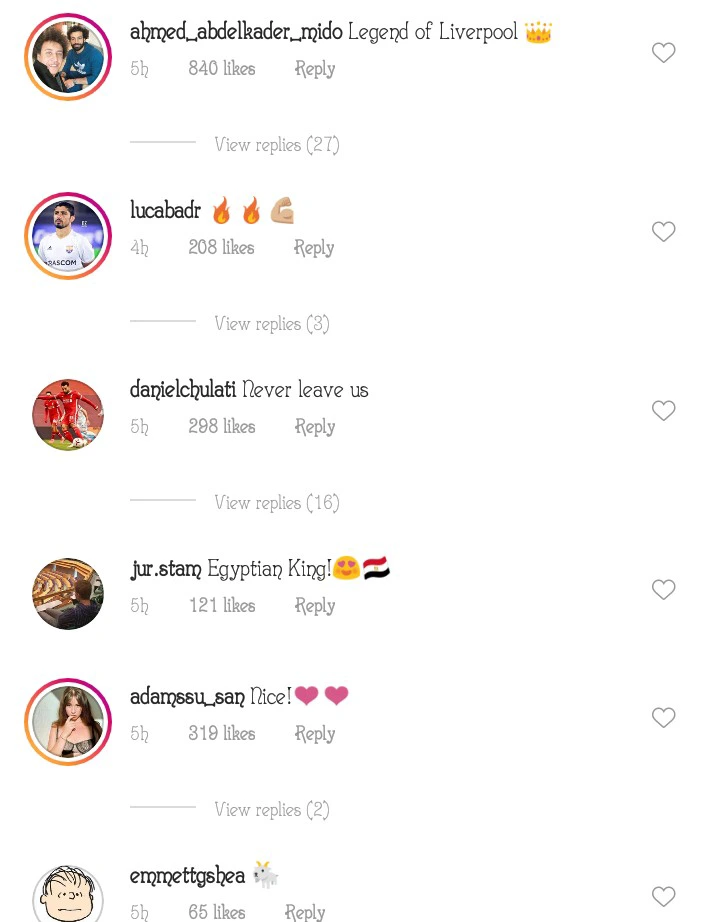This screenshot has width=720, height=922.
Task: Expand View replies (3) under lucabadr
Action: tap(272, 323)
